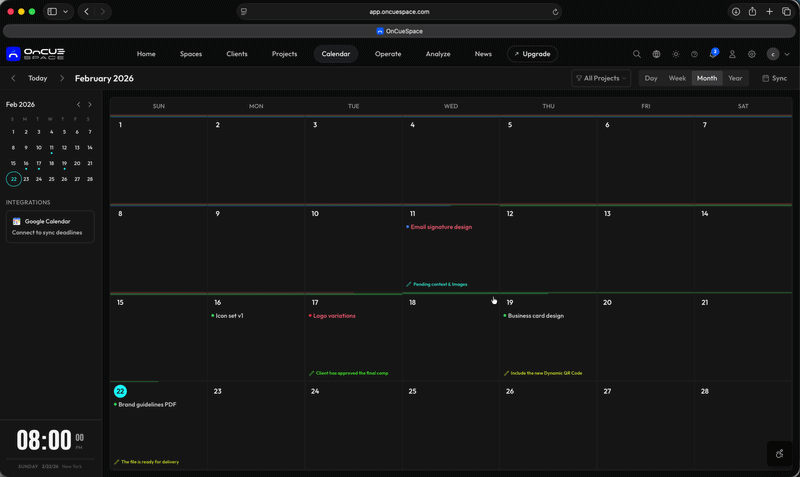Viewport: 800px width, 477px height.
Task: Open notifications with the blue badge
Action: click(713, 54)
